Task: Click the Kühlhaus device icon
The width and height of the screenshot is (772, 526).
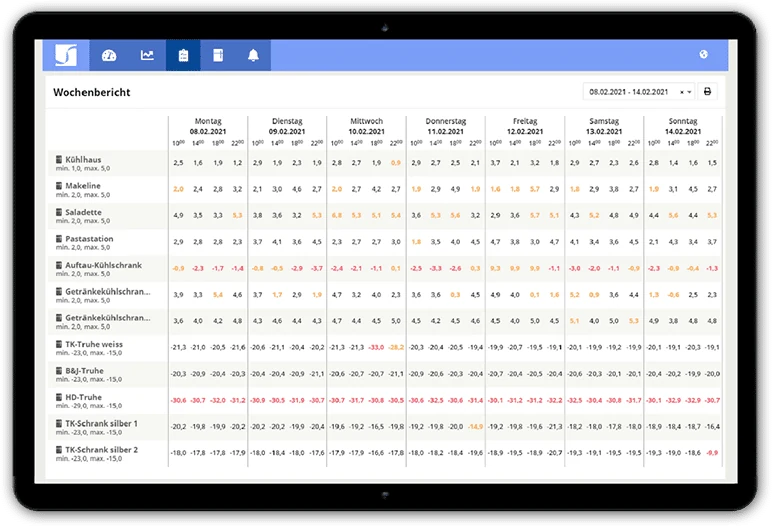Action: 59,159
